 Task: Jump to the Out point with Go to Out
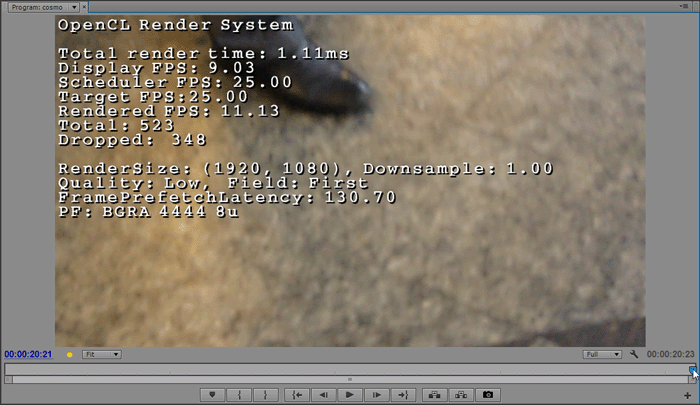[x=403, y=395]
